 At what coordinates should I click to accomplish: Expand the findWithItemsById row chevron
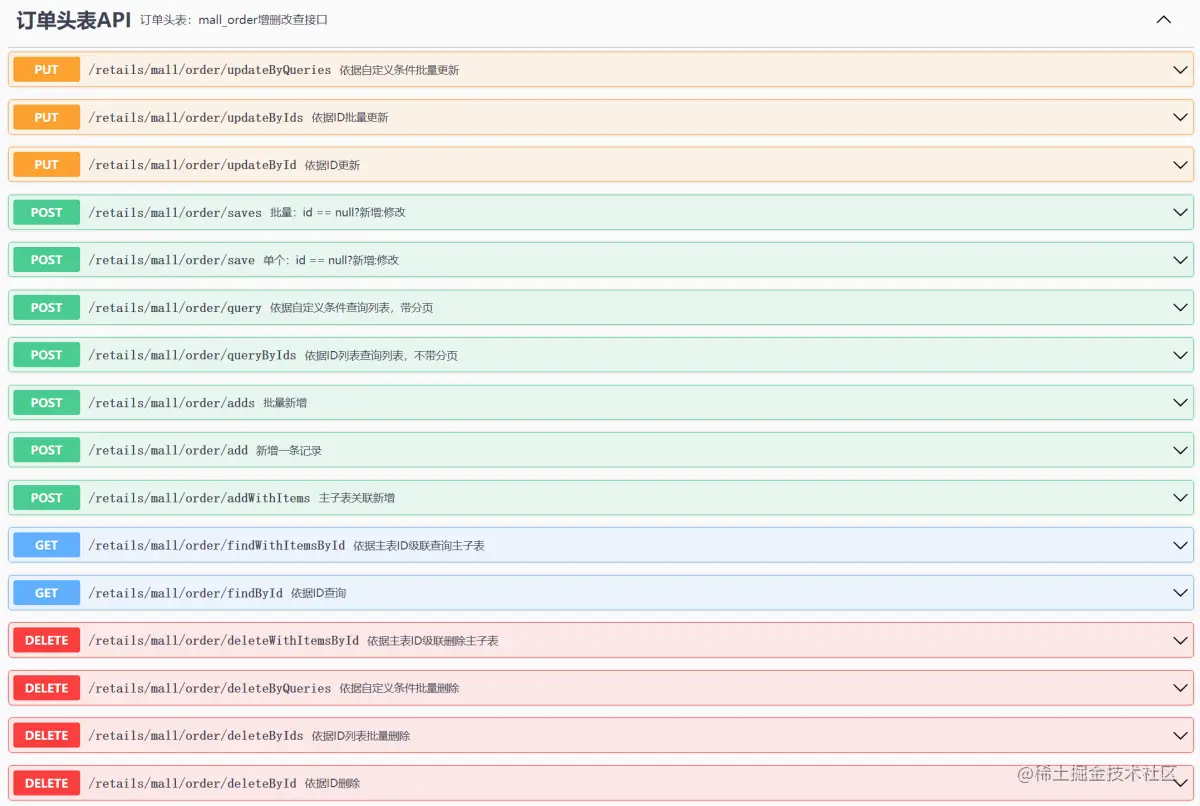pos(1181,545)
